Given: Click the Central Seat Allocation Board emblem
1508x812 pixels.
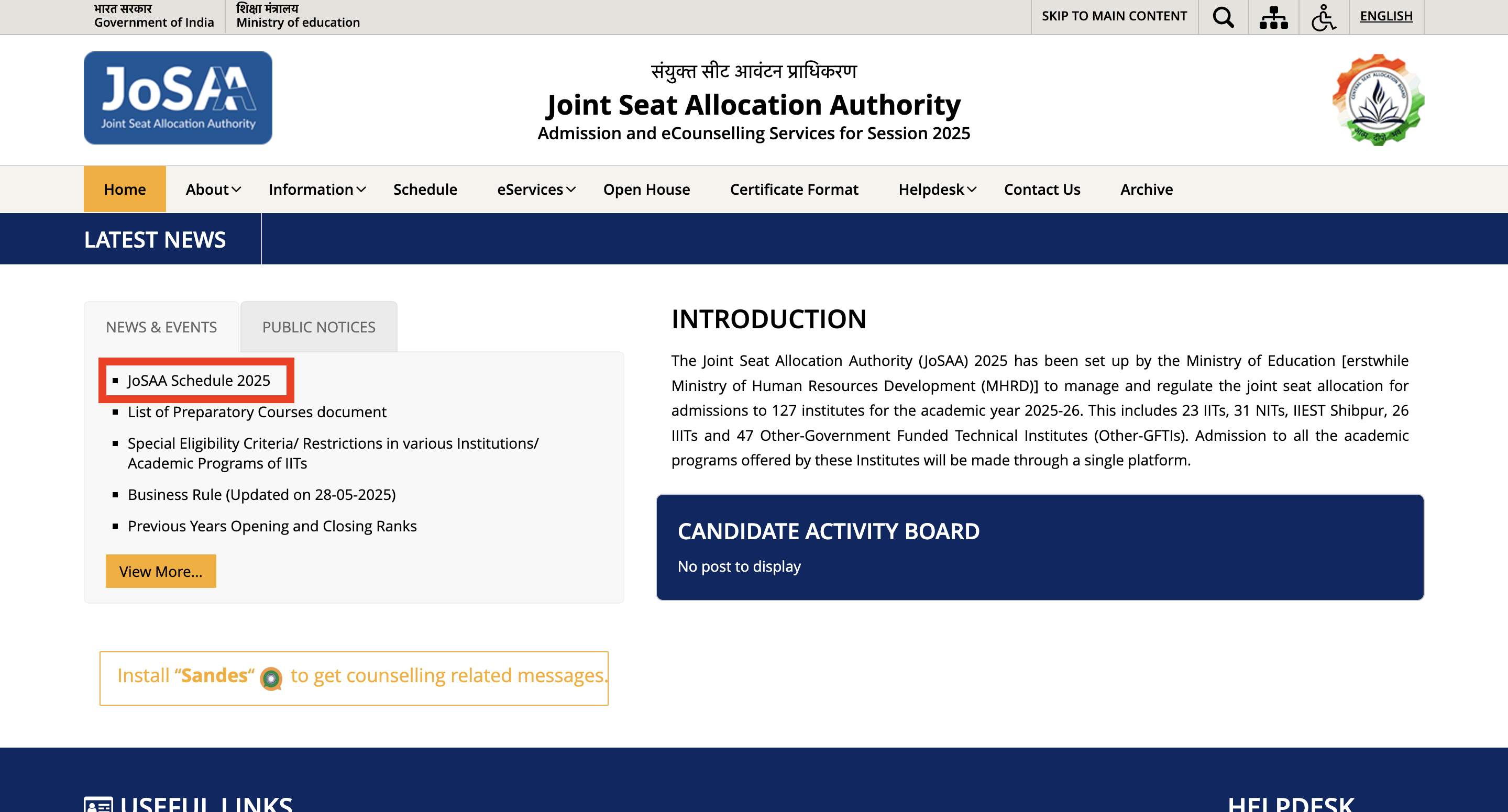Looking at the screenshot, I should tap(1378, 100).
